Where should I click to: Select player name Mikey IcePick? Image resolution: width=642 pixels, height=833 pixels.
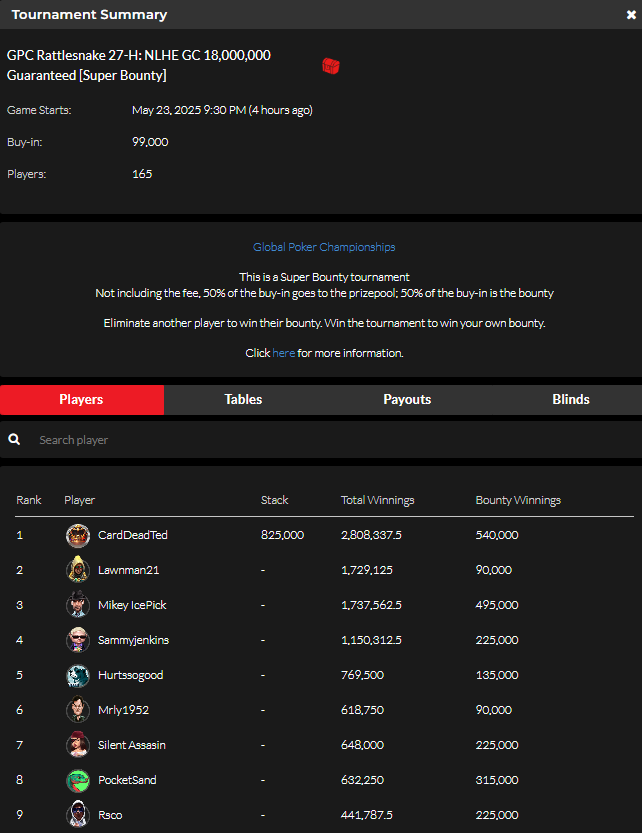click(132, 605)
